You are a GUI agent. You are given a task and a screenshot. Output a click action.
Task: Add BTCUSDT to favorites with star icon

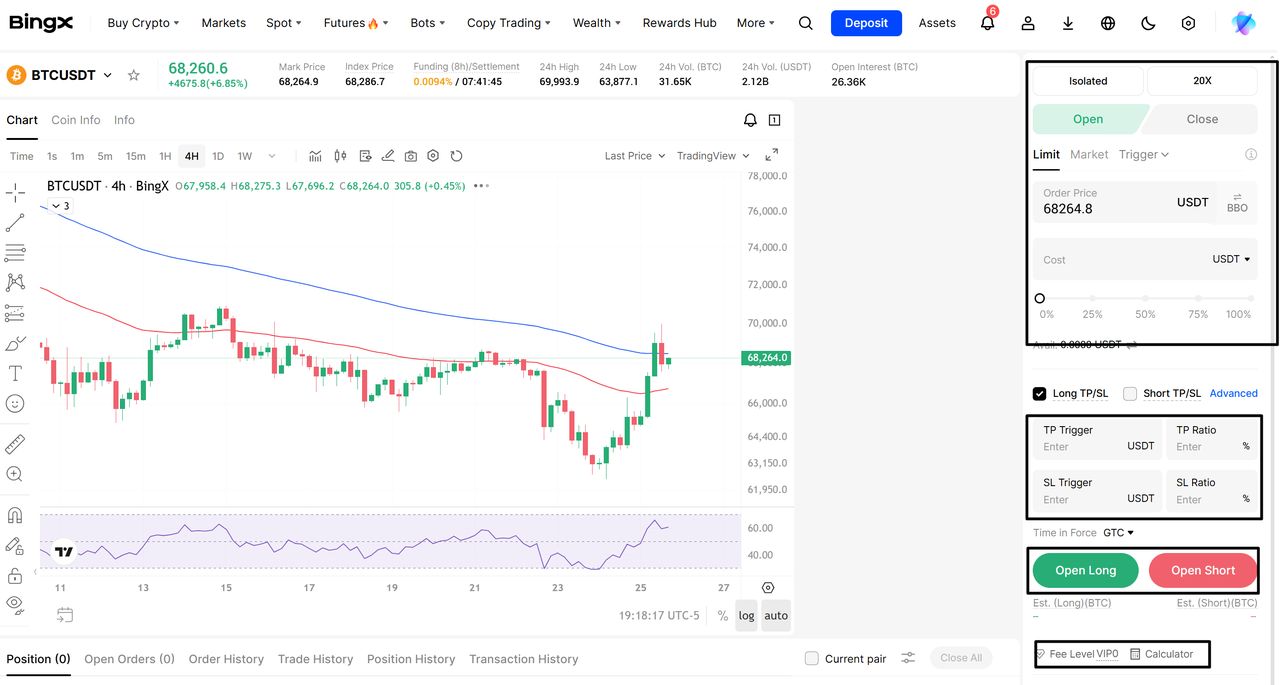(x=134, y=75)
